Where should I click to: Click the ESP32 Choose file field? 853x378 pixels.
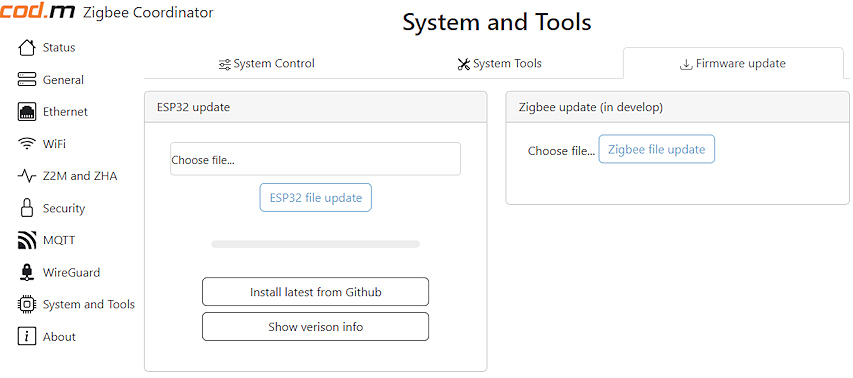[x=316, y=159]
